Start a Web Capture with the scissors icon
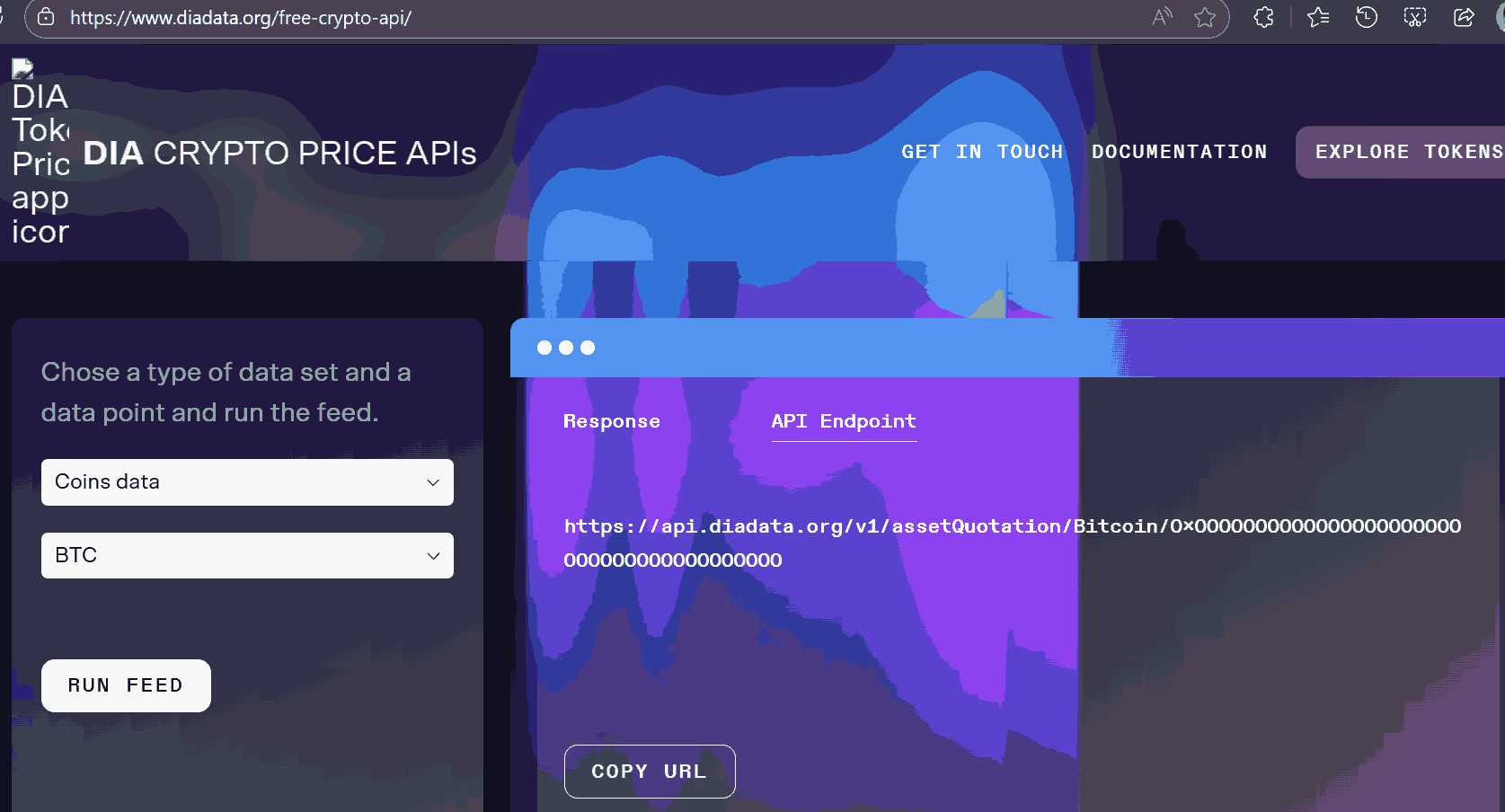Image resolution: width=1505 pixels, height=812 pixels. coord(1413,17)
